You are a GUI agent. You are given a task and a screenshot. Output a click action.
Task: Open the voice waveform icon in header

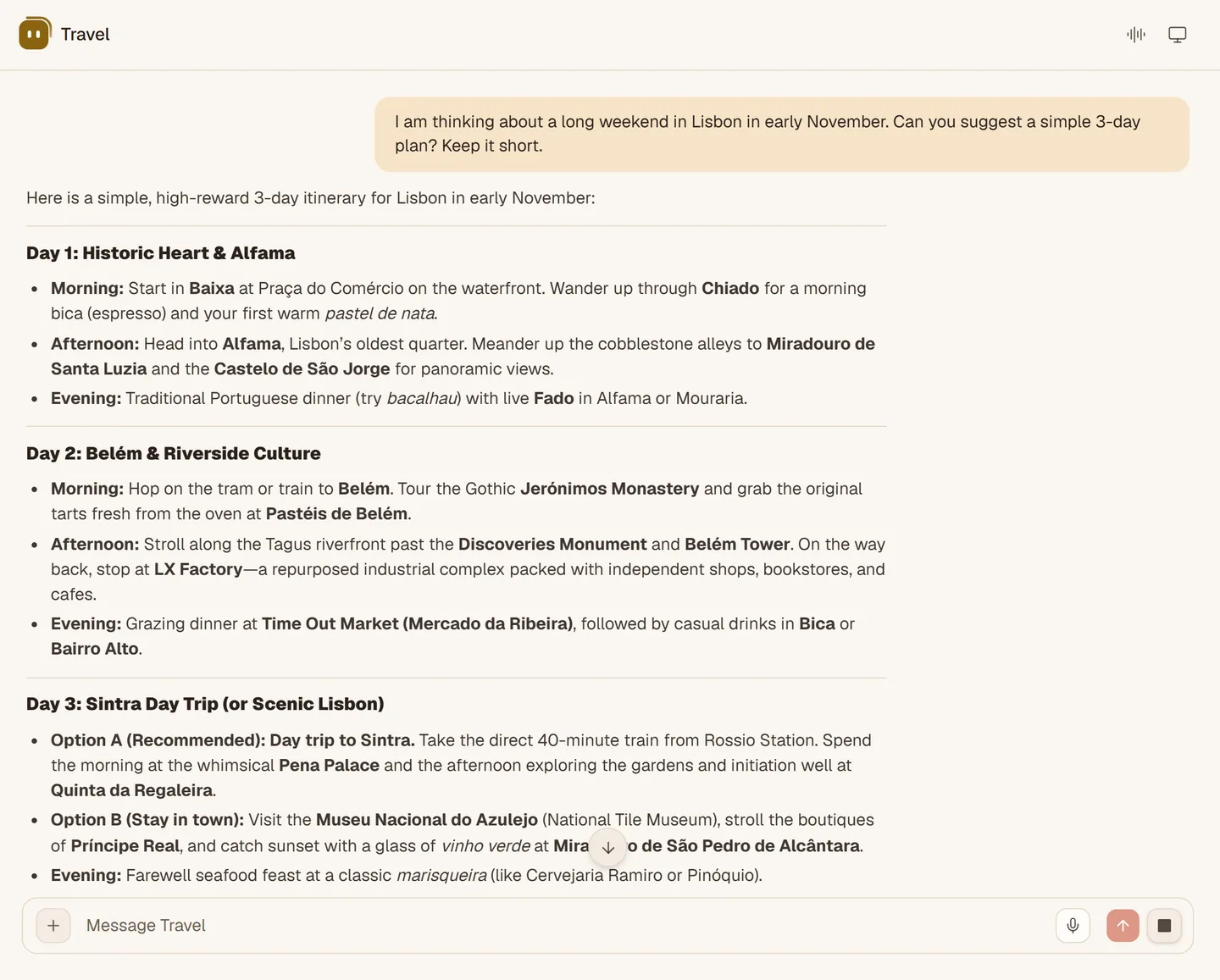pos(1136,35)
